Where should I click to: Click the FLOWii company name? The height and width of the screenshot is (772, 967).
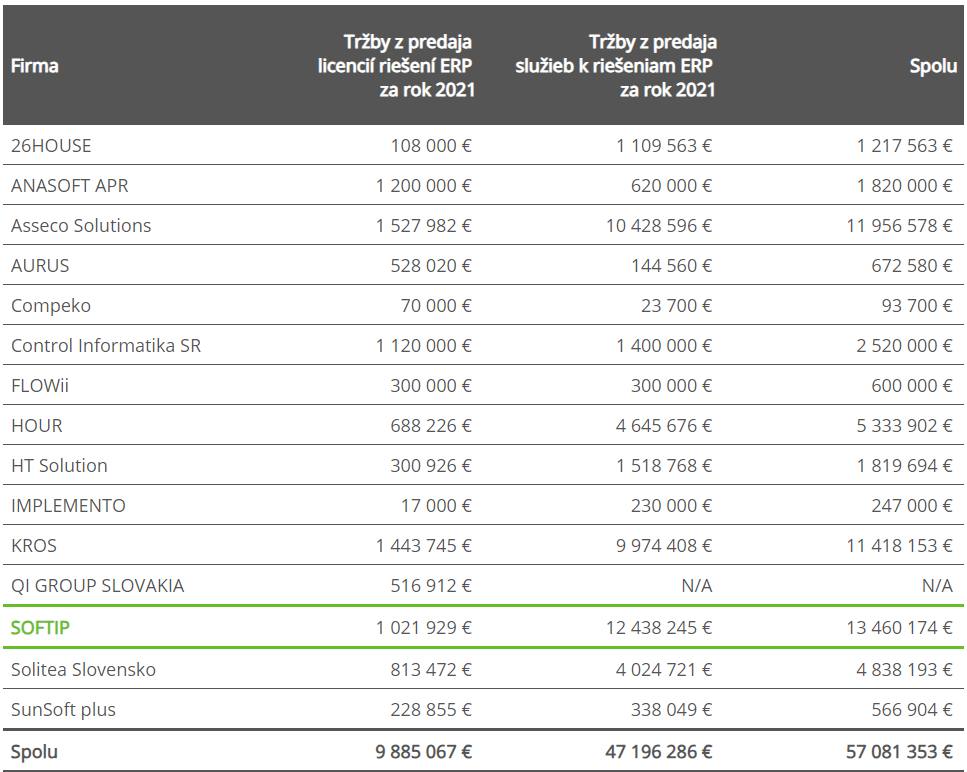click(40, 386)
